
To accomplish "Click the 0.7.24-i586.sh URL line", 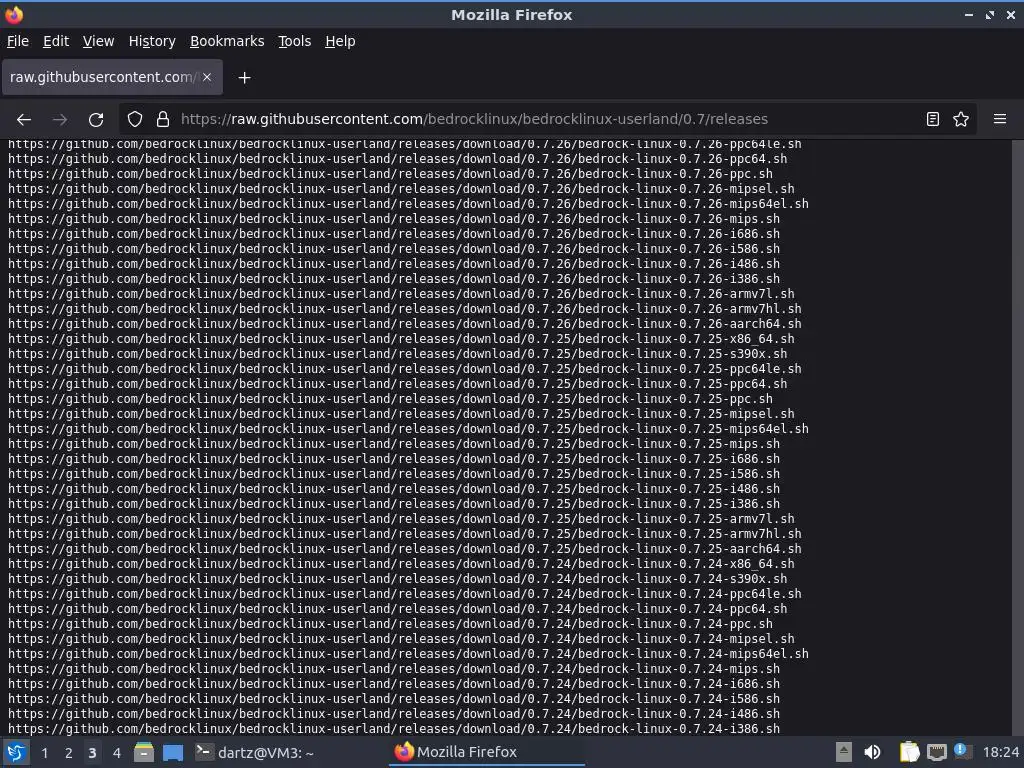I will click(x=394, y=699).
